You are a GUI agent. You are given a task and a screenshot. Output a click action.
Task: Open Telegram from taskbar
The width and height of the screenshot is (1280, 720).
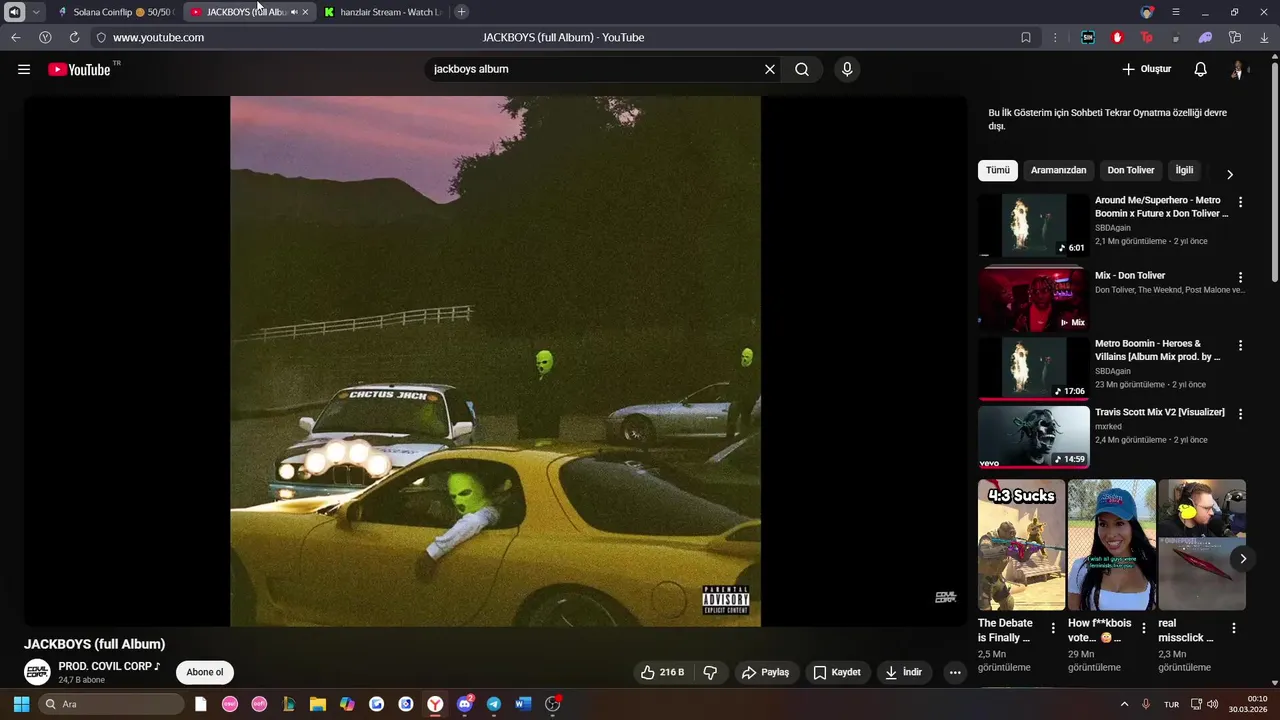pyautogui.click(x=494, y=704)
